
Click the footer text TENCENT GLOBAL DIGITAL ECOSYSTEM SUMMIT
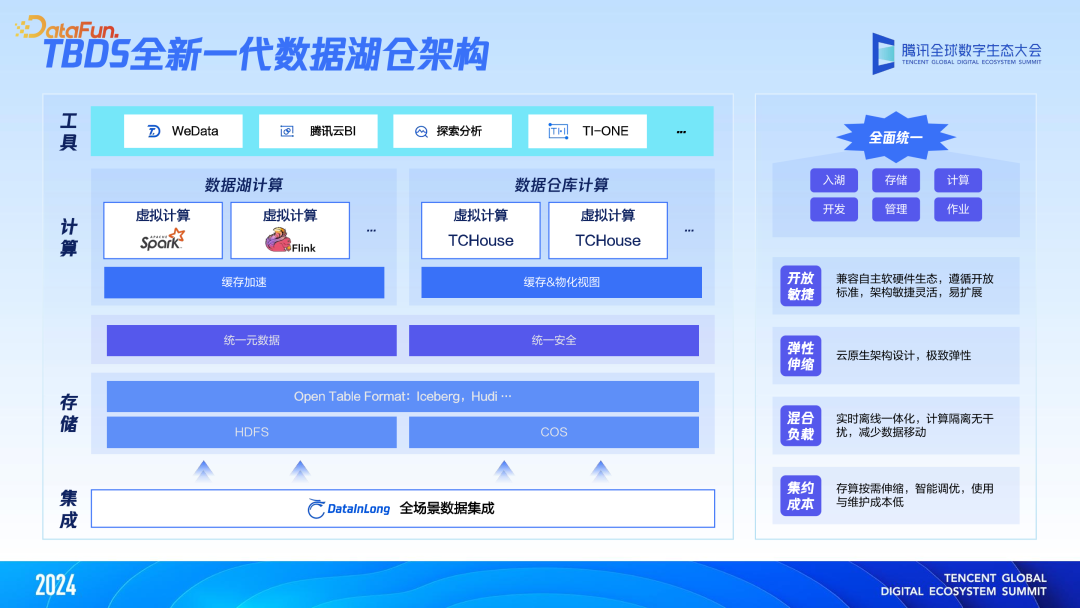pos(964,585)
